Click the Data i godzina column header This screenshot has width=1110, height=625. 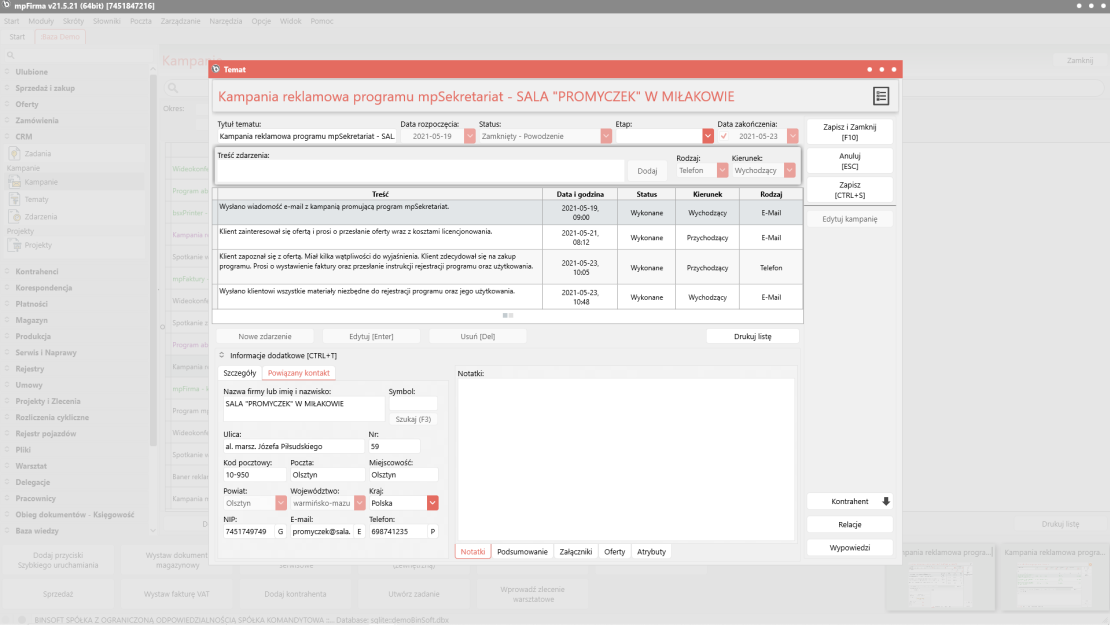[580, 194]
